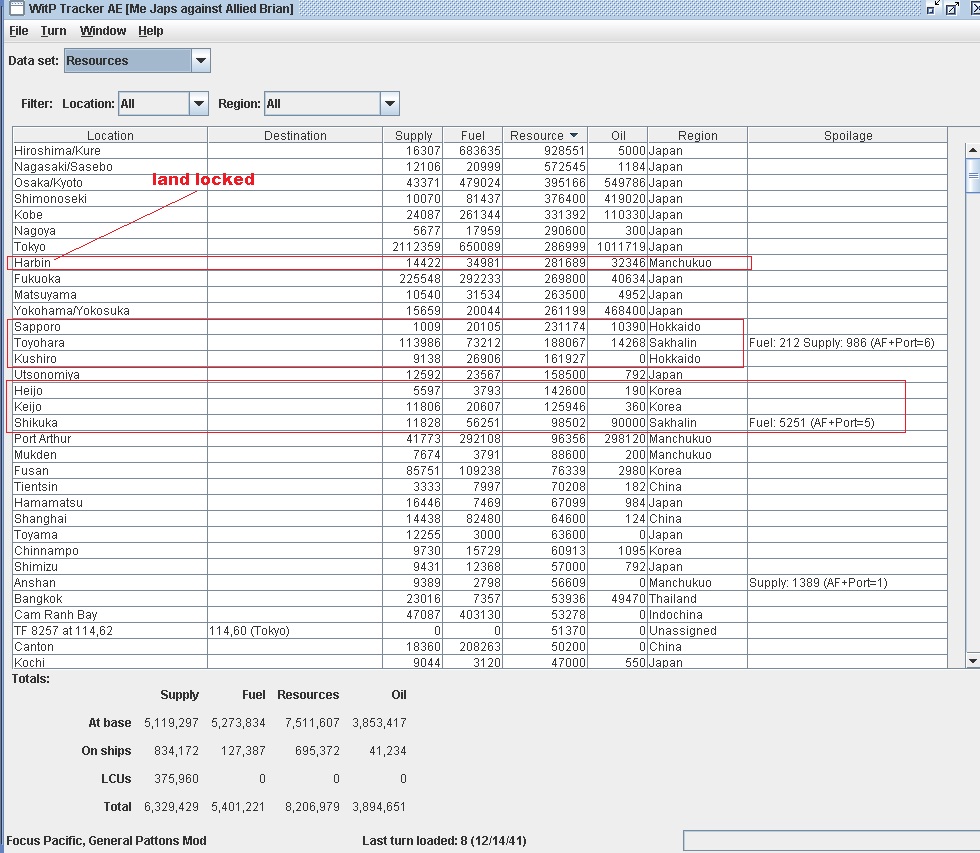Select the Harbin row
This screenshot has width=980, height=853.
tap(479, 263)
